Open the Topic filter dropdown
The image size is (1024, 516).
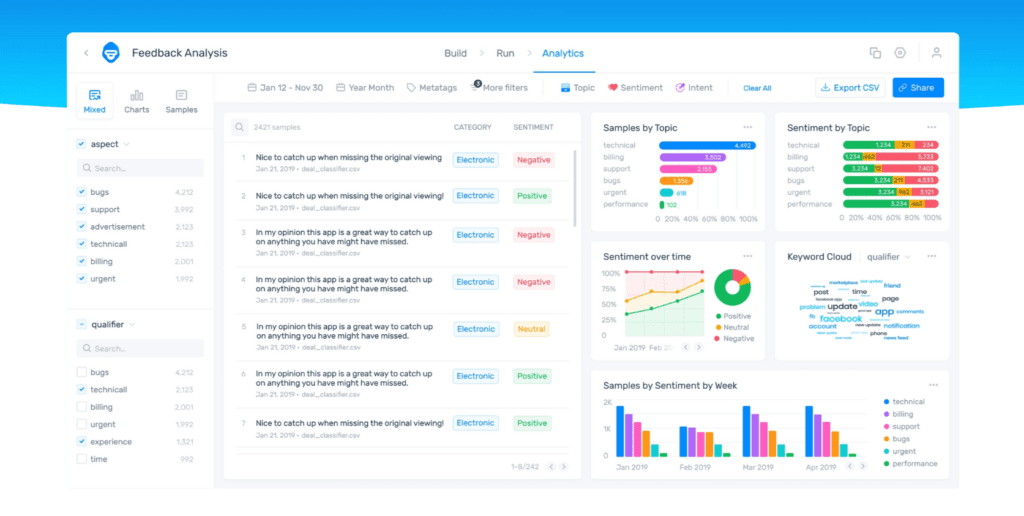(578, 88)
